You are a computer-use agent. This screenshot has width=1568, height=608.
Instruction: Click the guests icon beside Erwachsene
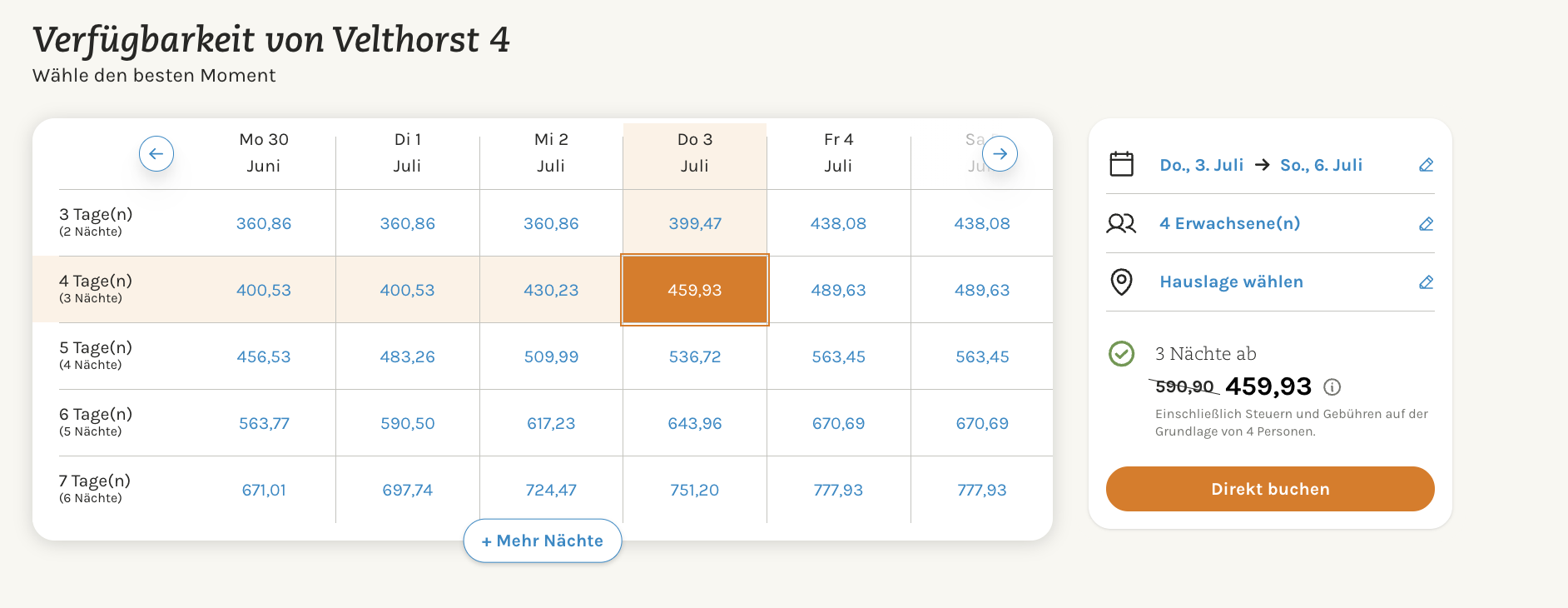pos(1121,223)
